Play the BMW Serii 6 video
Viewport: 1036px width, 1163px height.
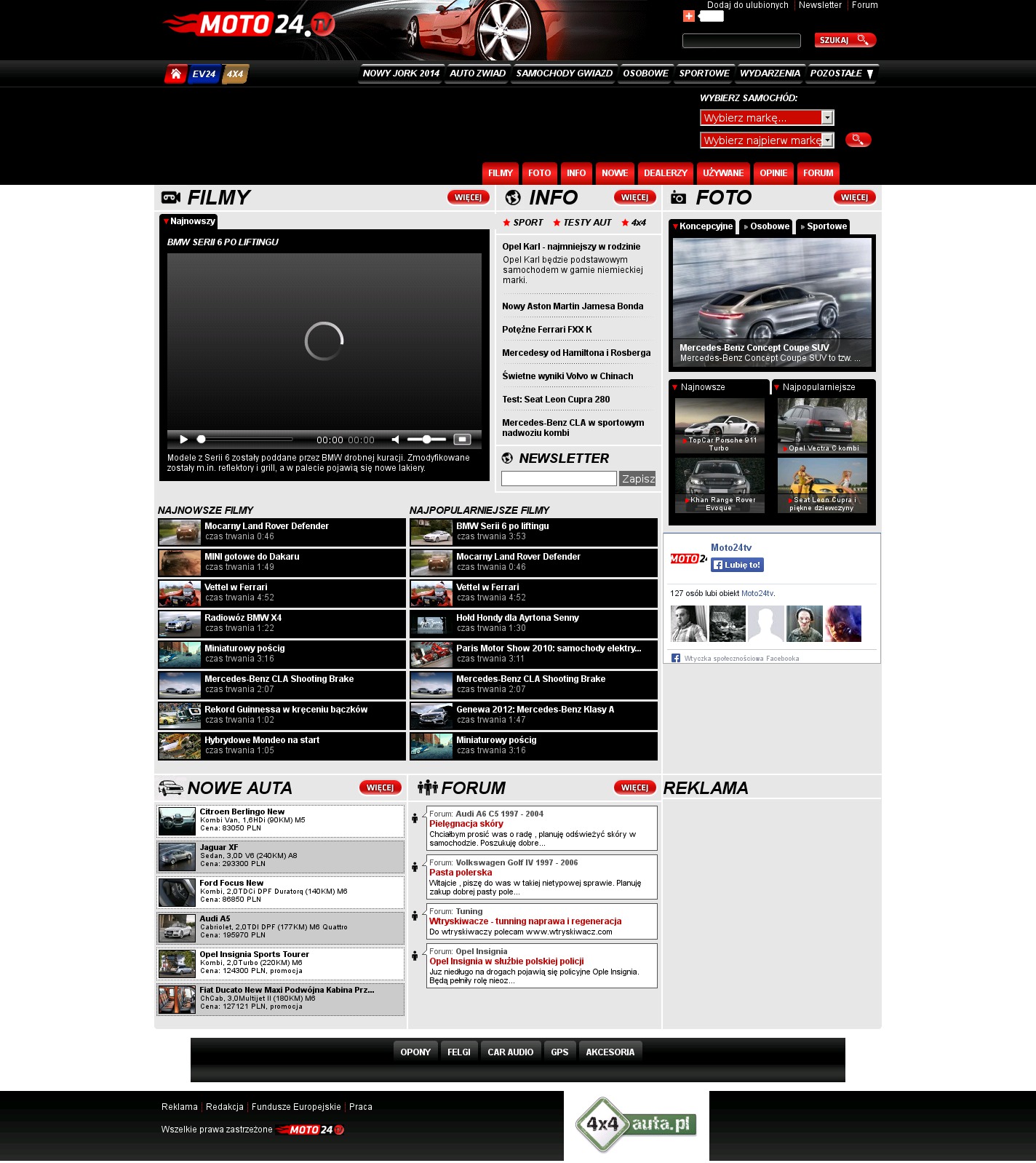pos(184,440)
